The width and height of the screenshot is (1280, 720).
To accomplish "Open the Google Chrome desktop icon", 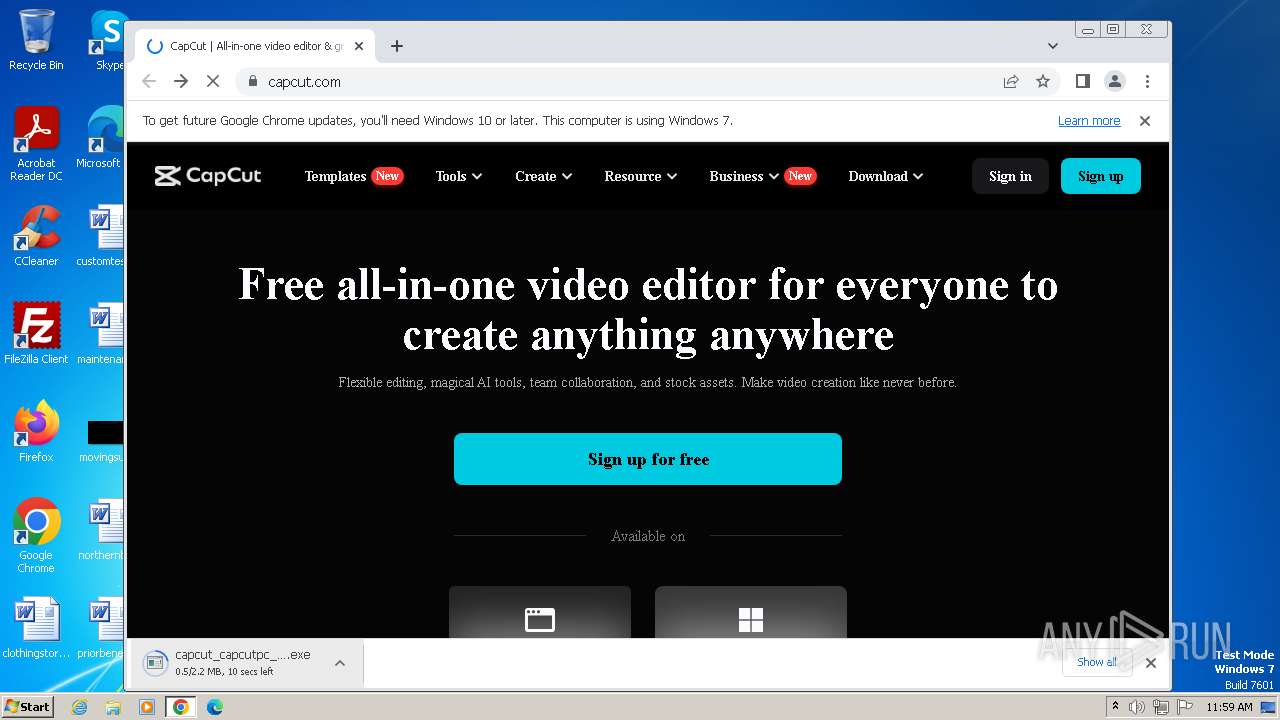I will 36,536.
